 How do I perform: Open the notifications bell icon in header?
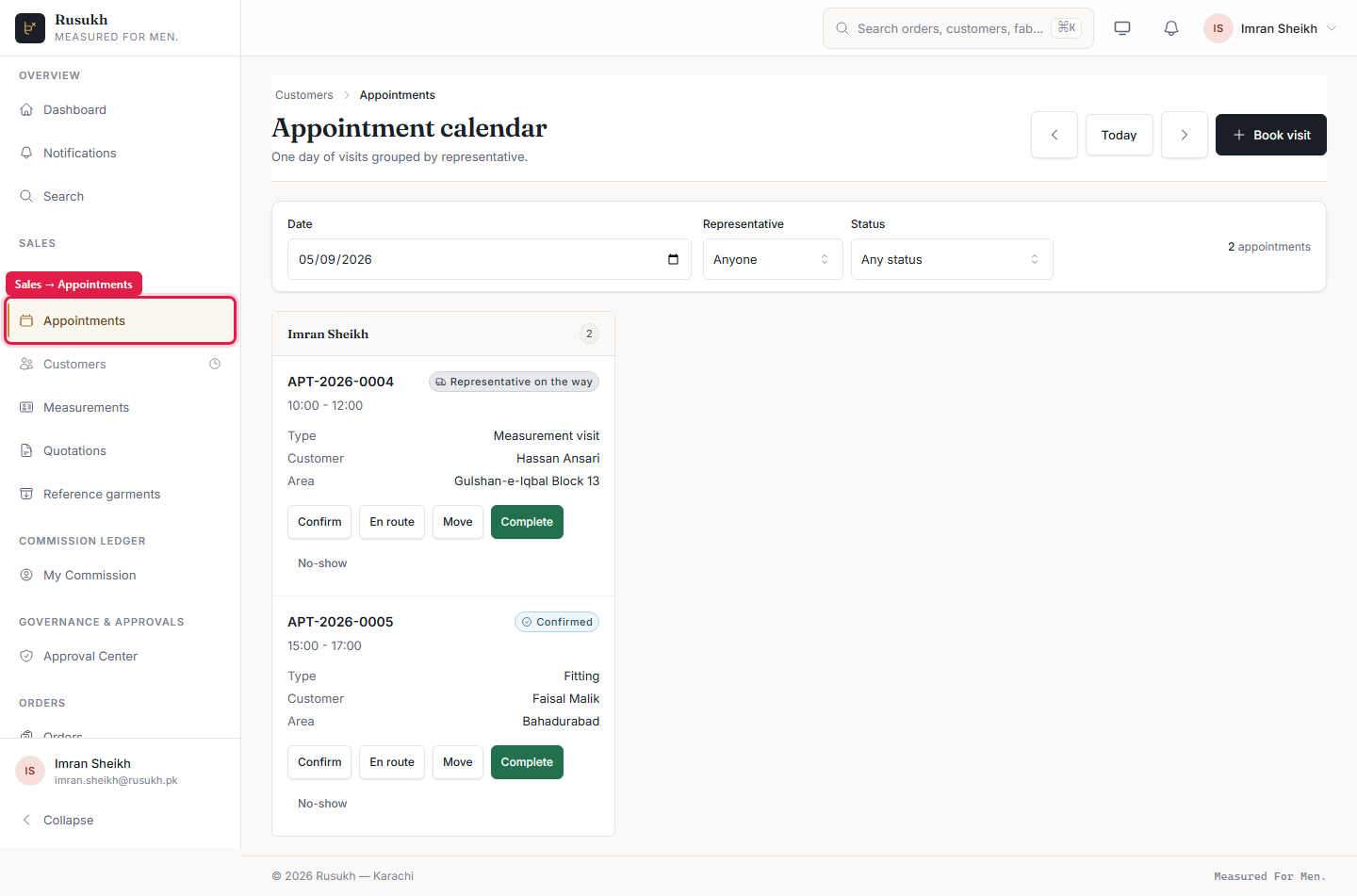pos(1171,28)
